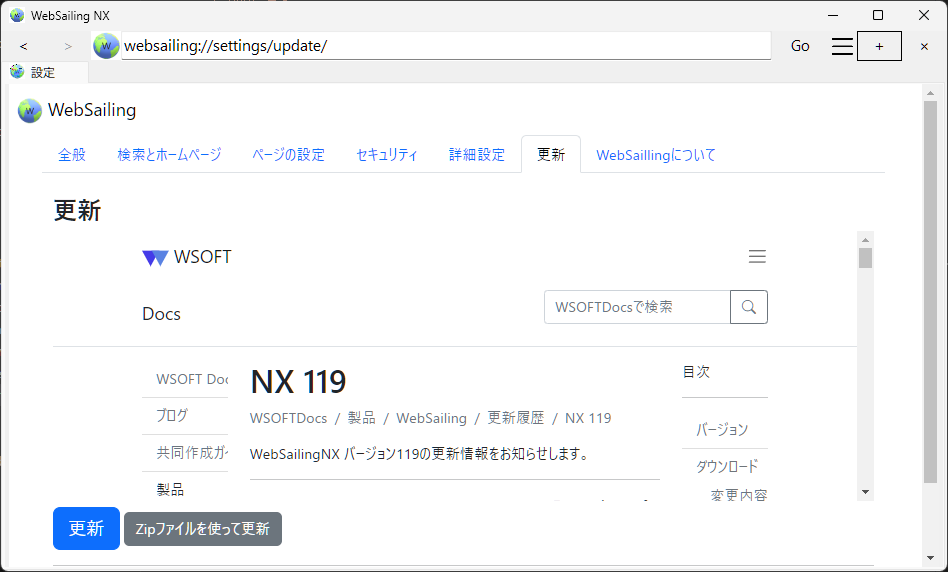Click the main window scrollbar up arrow
Image resolution: width=948 pixels, height=572 pixels.
[930, 93]
